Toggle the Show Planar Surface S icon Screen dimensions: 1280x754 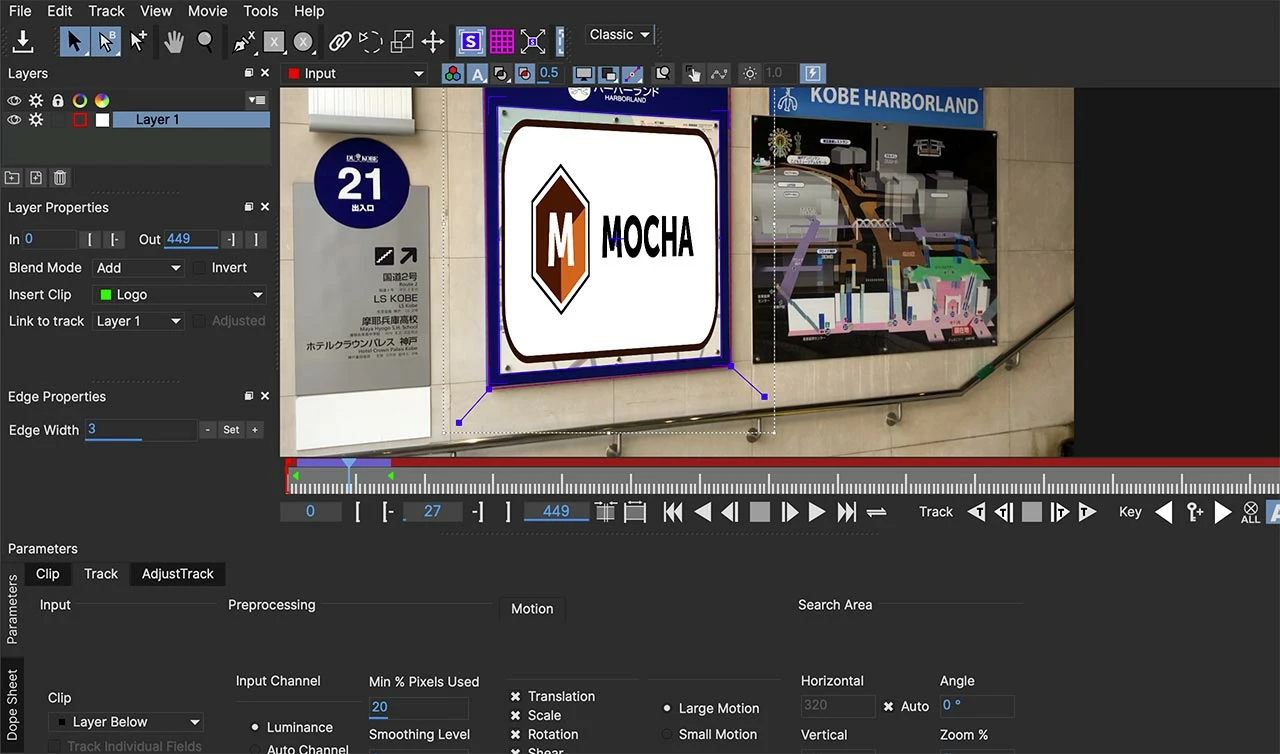(471, 41)
